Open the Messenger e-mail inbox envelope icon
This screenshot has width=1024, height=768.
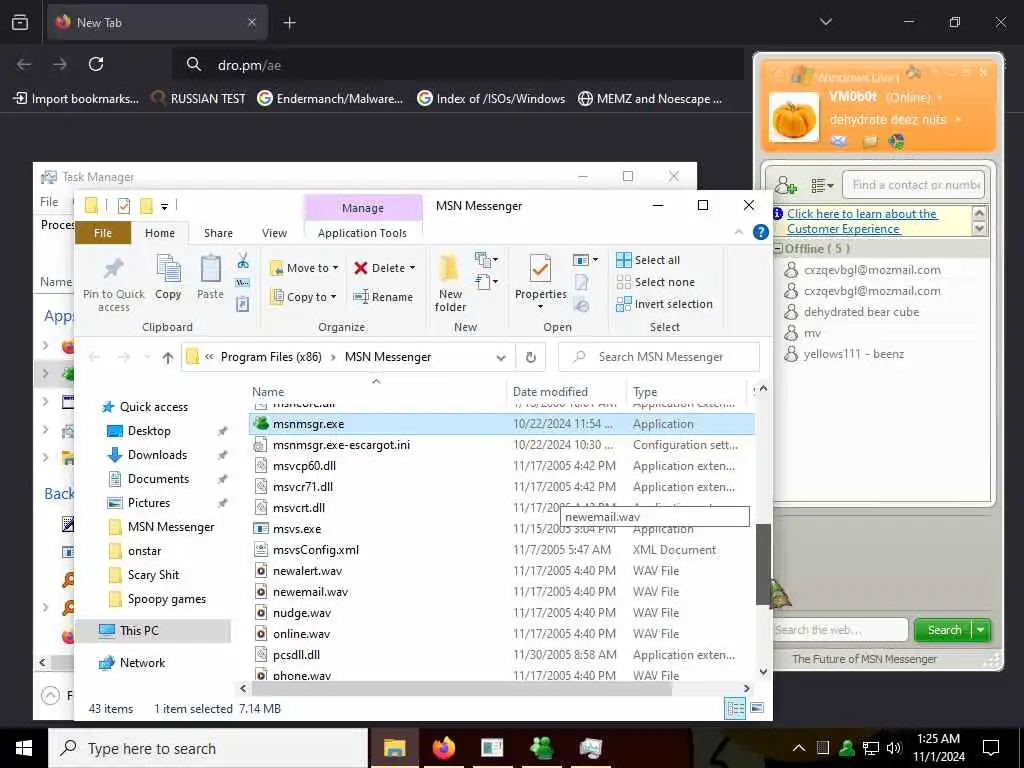point(839,141)
